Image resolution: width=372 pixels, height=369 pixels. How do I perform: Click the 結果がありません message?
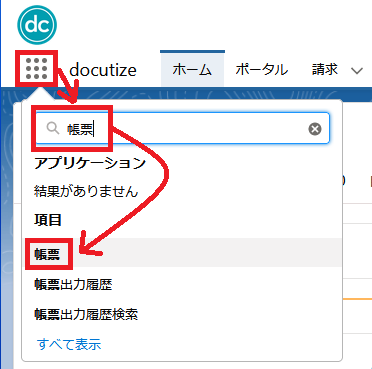click(86, 191)
